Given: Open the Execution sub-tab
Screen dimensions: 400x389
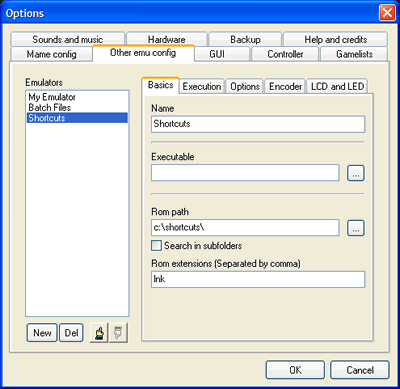Looking at the screenshot, I should point(202,86).
